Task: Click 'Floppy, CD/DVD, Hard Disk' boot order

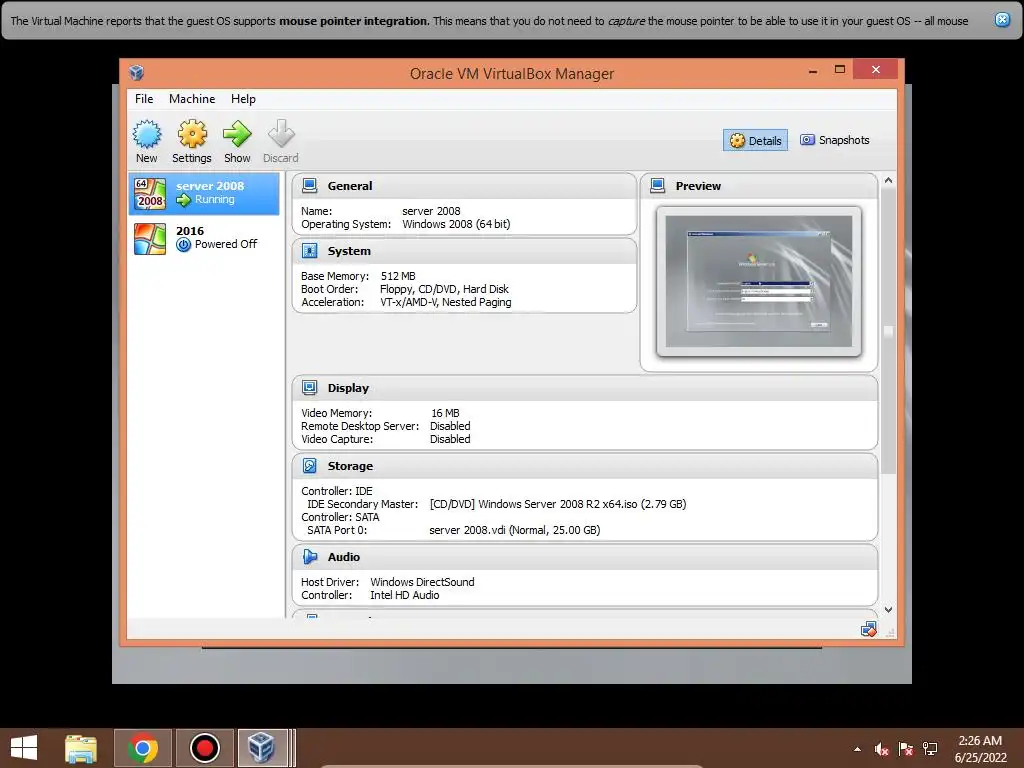Action: [x=444, y=289]
